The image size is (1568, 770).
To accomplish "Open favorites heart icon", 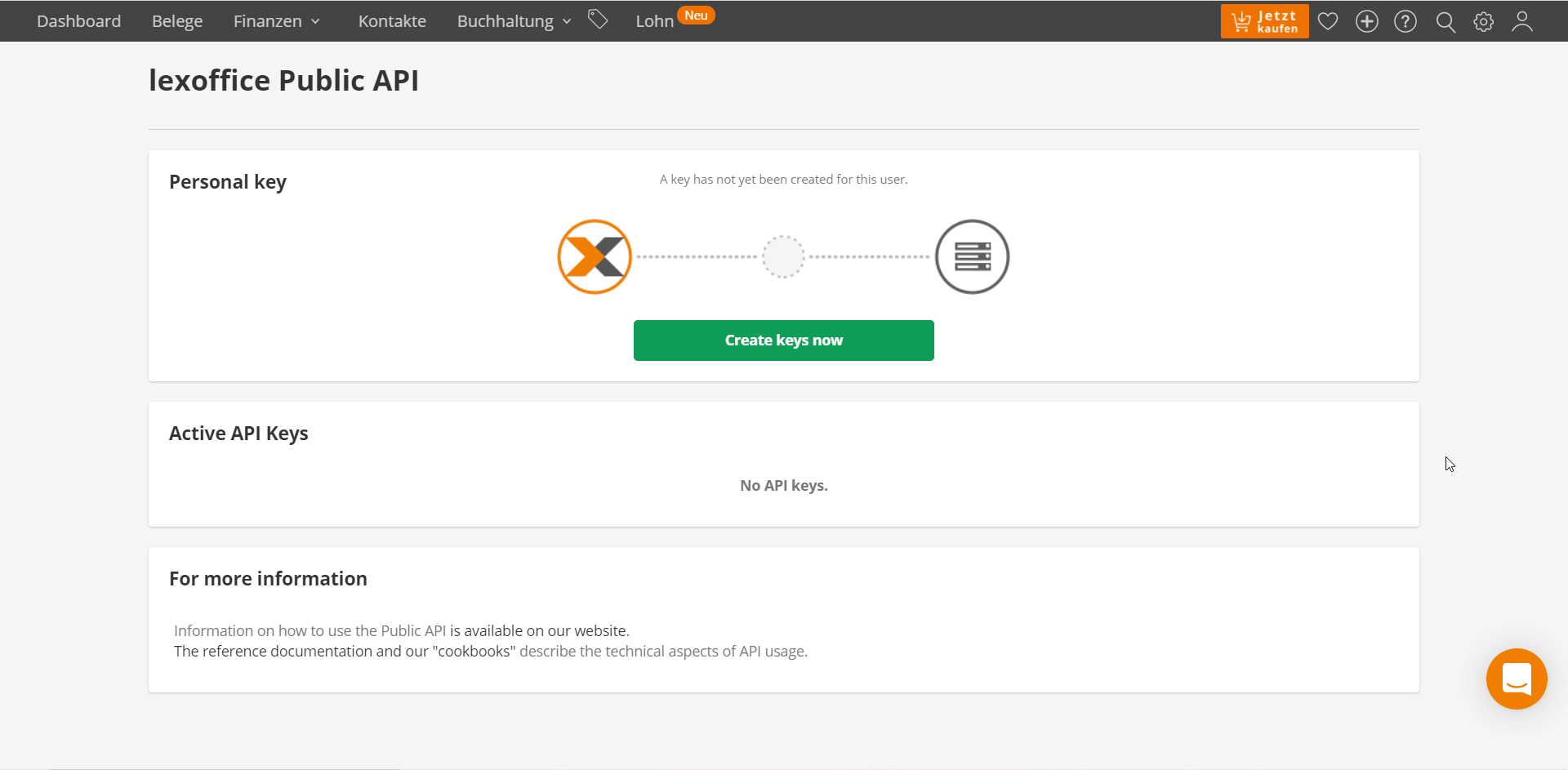I will click(x=1328, y=21).
